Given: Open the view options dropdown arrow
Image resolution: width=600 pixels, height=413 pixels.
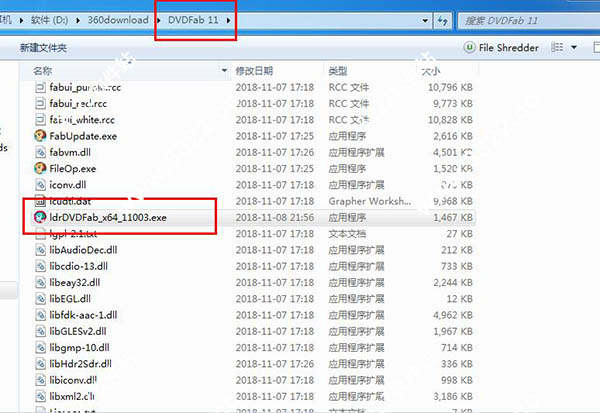Looking at the screenshot, I should pos(574,47).
